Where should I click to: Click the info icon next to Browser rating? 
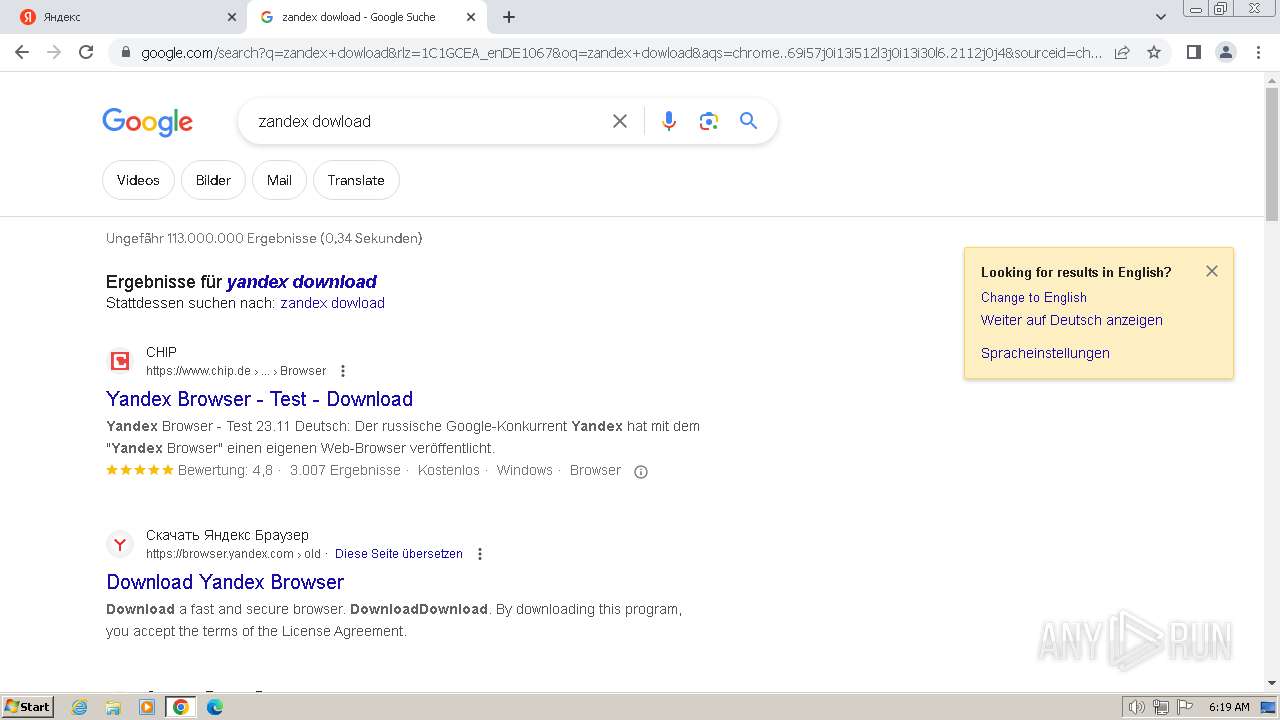641,472
